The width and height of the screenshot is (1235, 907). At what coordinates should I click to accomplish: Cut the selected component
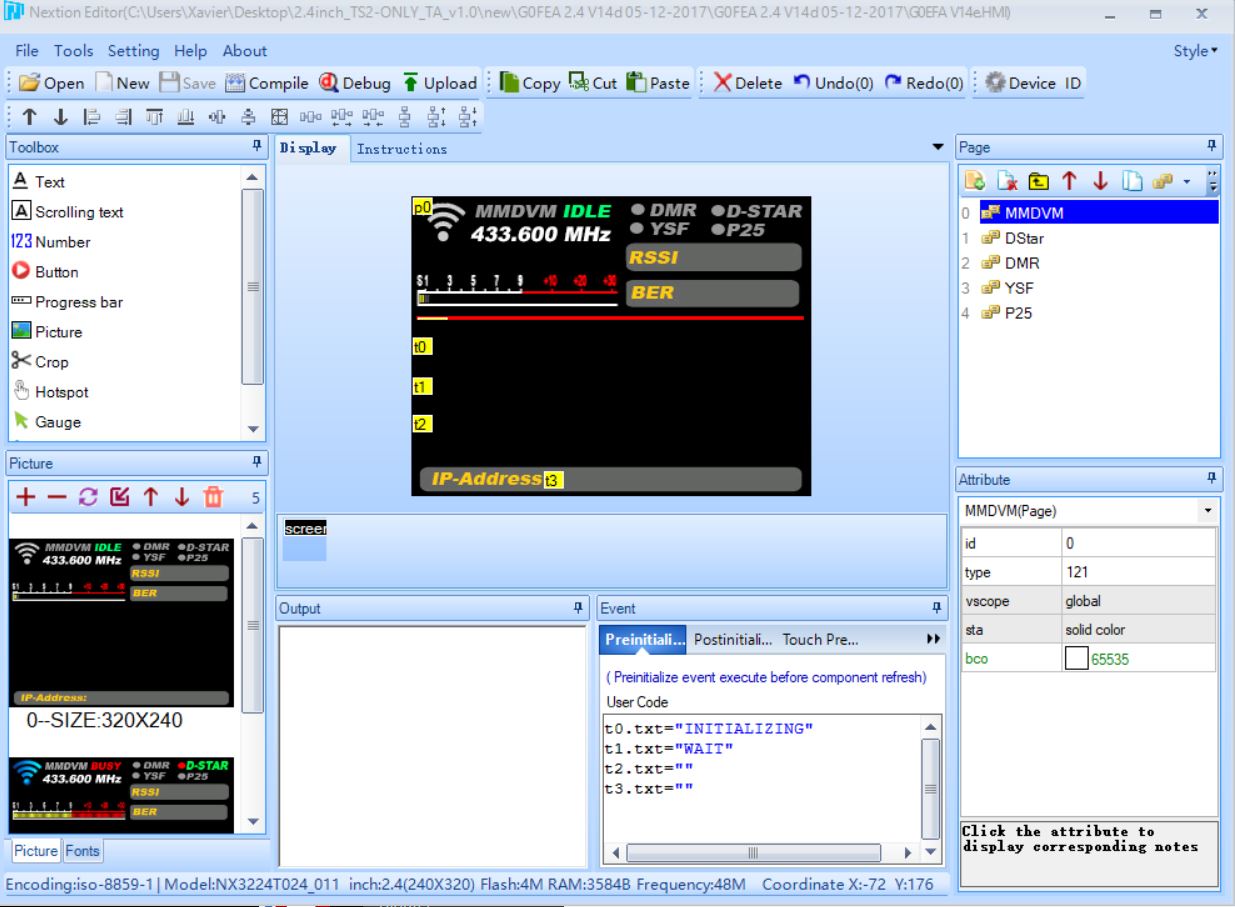(x=593, y=83)
